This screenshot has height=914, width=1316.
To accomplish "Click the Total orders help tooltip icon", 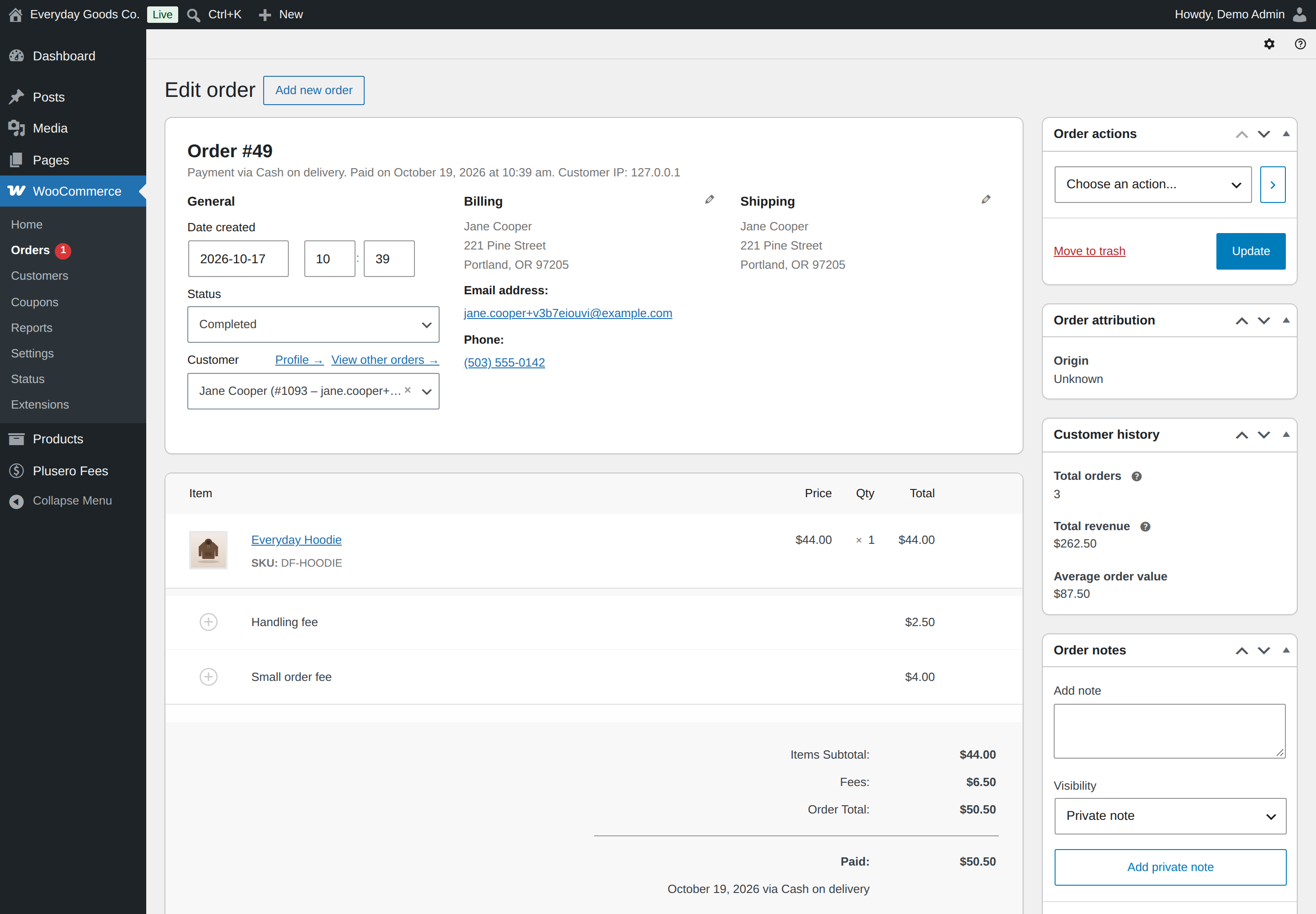I will 1137,477.
